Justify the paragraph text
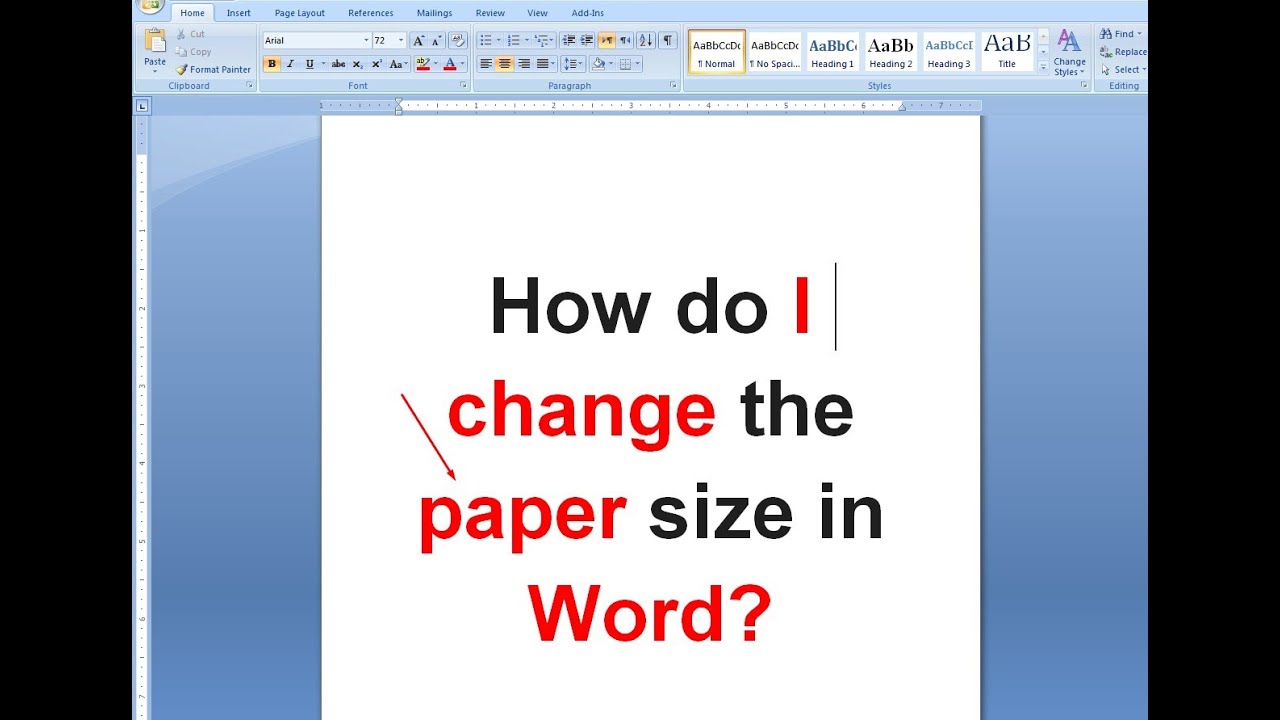 (x=543, y=64)
